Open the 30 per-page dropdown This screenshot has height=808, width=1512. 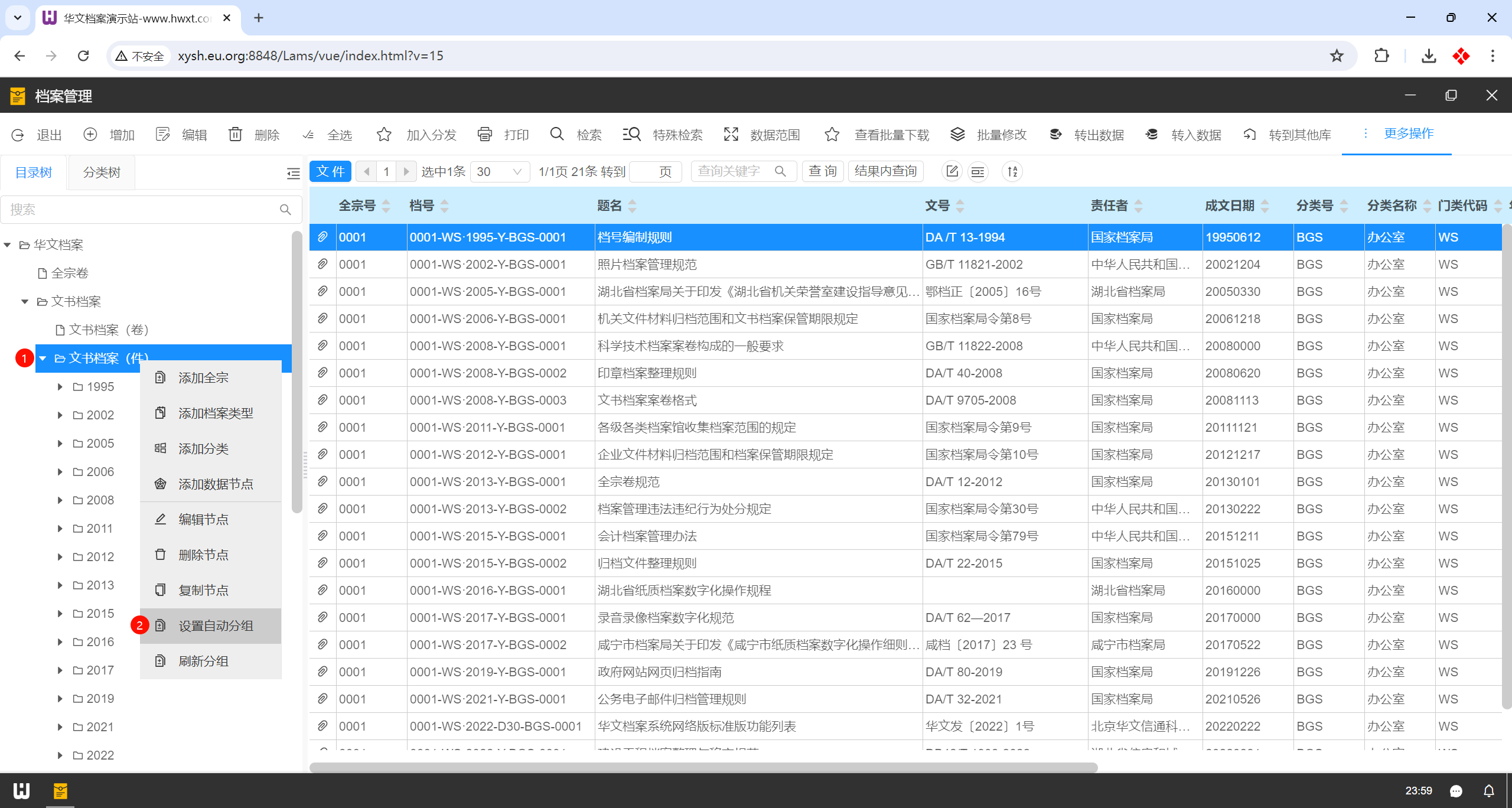[500, 172]
